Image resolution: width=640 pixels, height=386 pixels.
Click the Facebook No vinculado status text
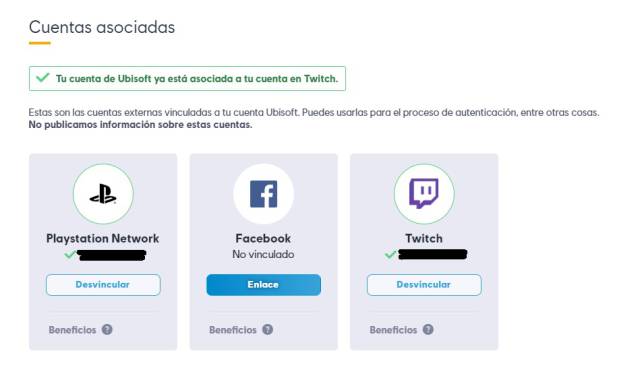263,254
